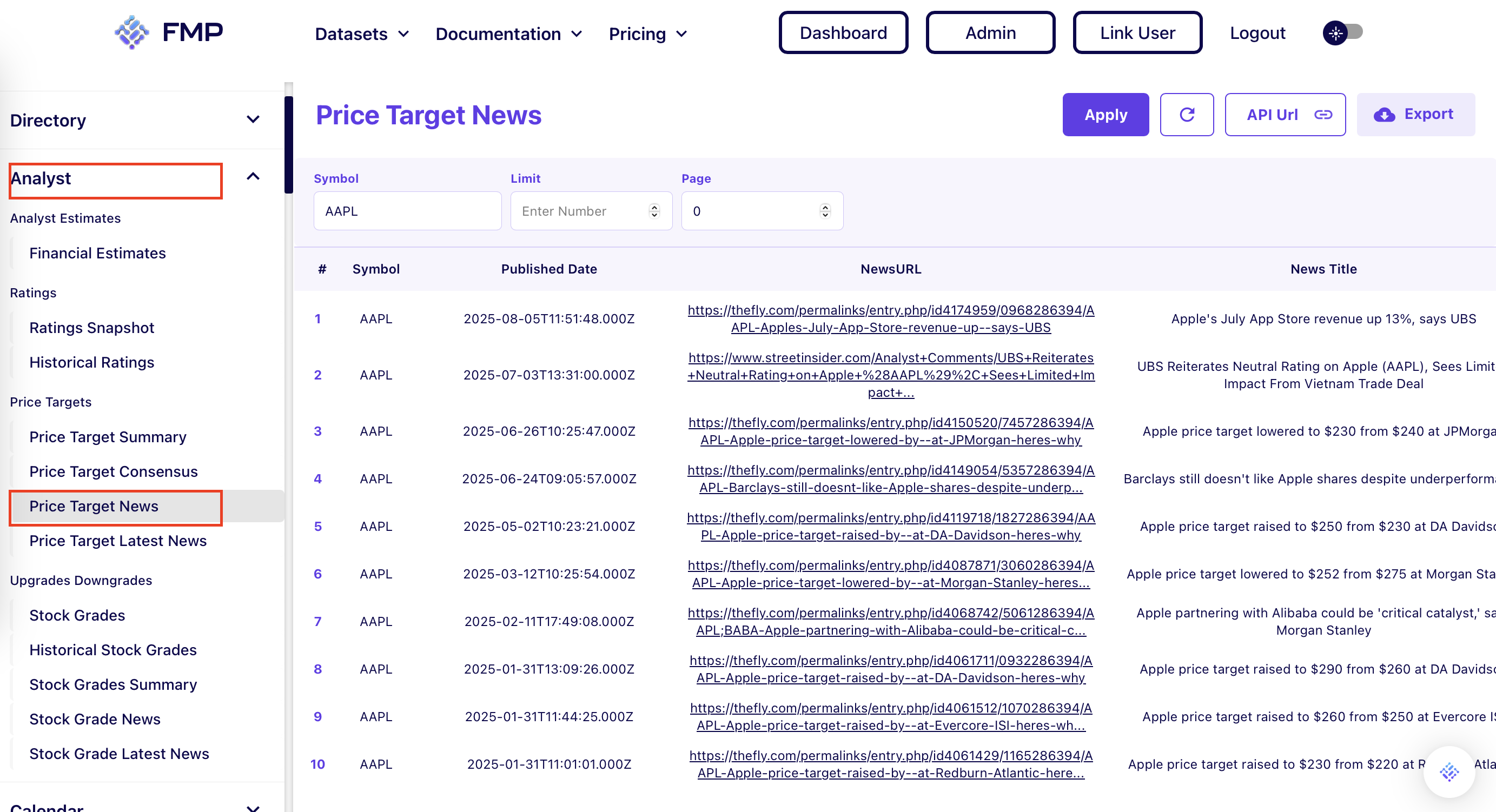Image resolution: width=1496 pixels, height=812 pixels.
Task: Select Stock Grade Latest News in sidebar
Action: (x=119, y=754)
